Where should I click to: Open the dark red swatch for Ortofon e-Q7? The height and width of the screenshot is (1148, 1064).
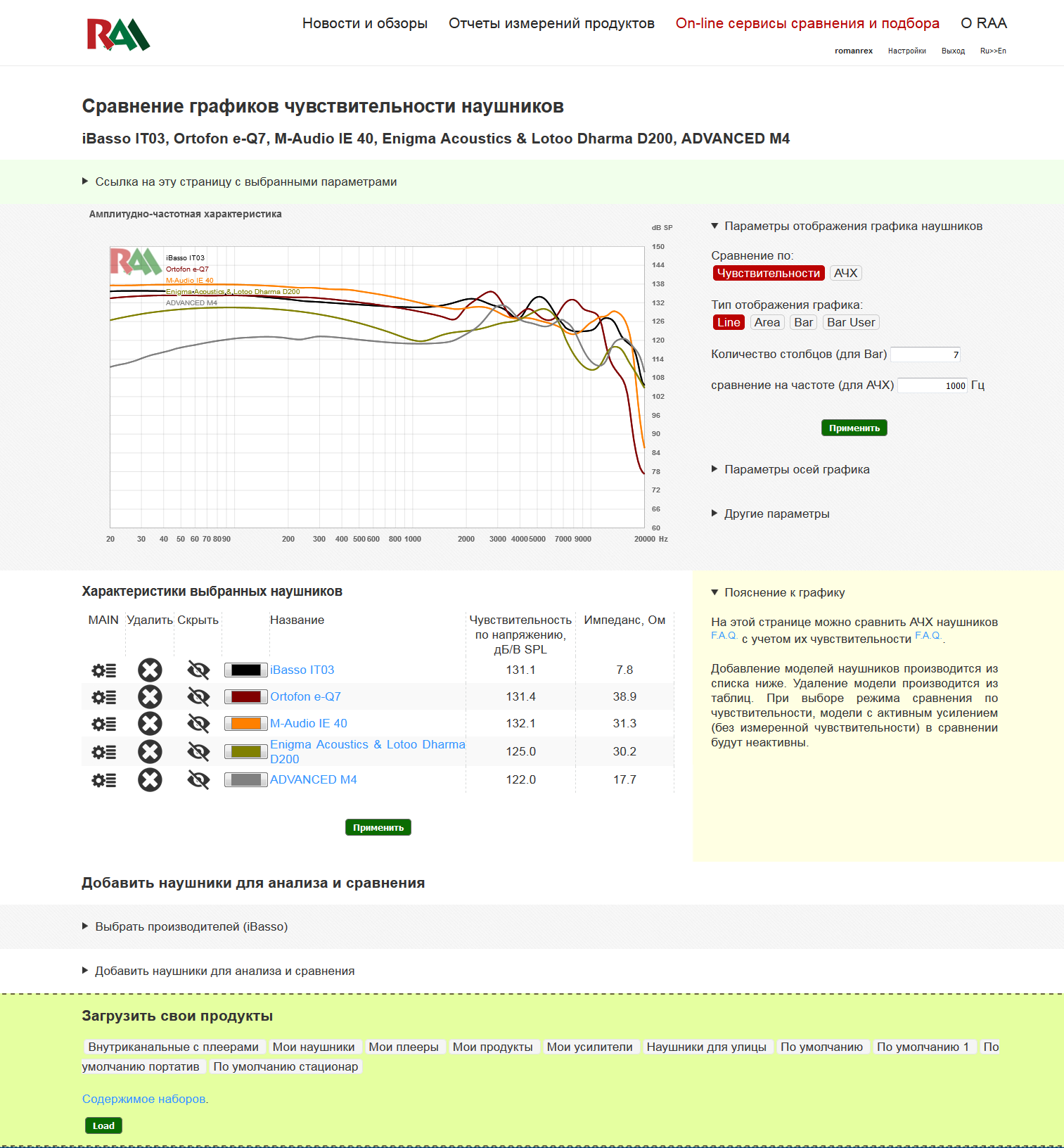click(246, 696)
